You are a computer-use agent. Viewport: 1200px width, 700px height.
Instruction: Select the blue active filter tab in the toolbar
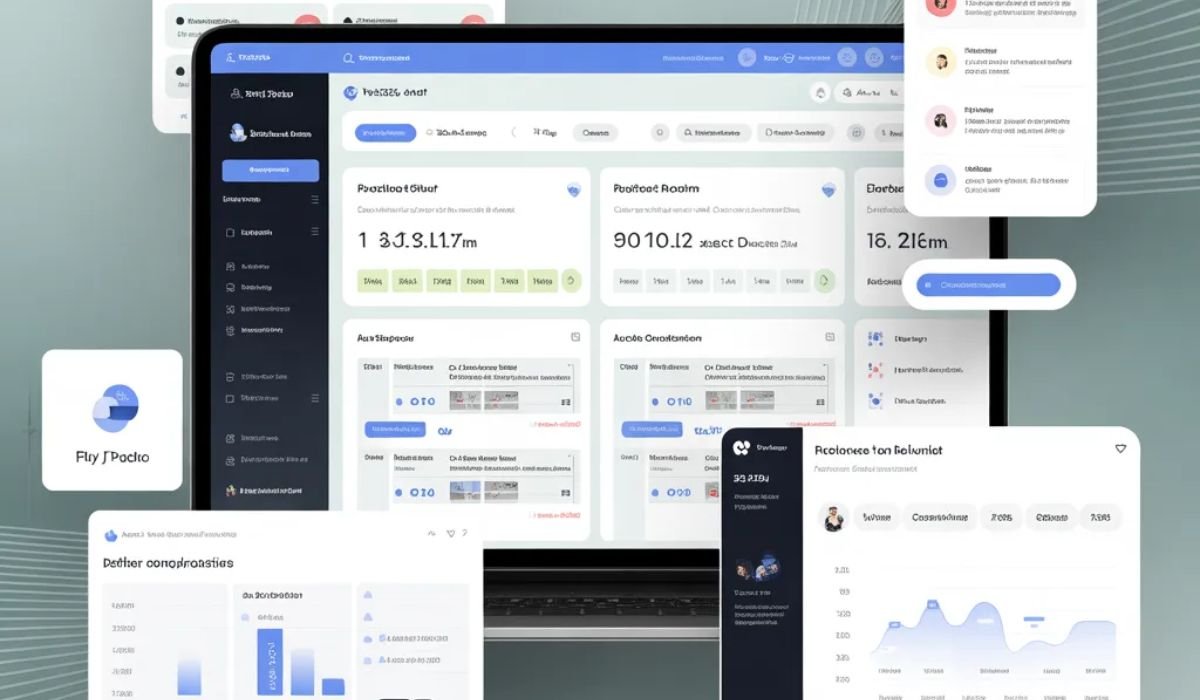(385, 132)
